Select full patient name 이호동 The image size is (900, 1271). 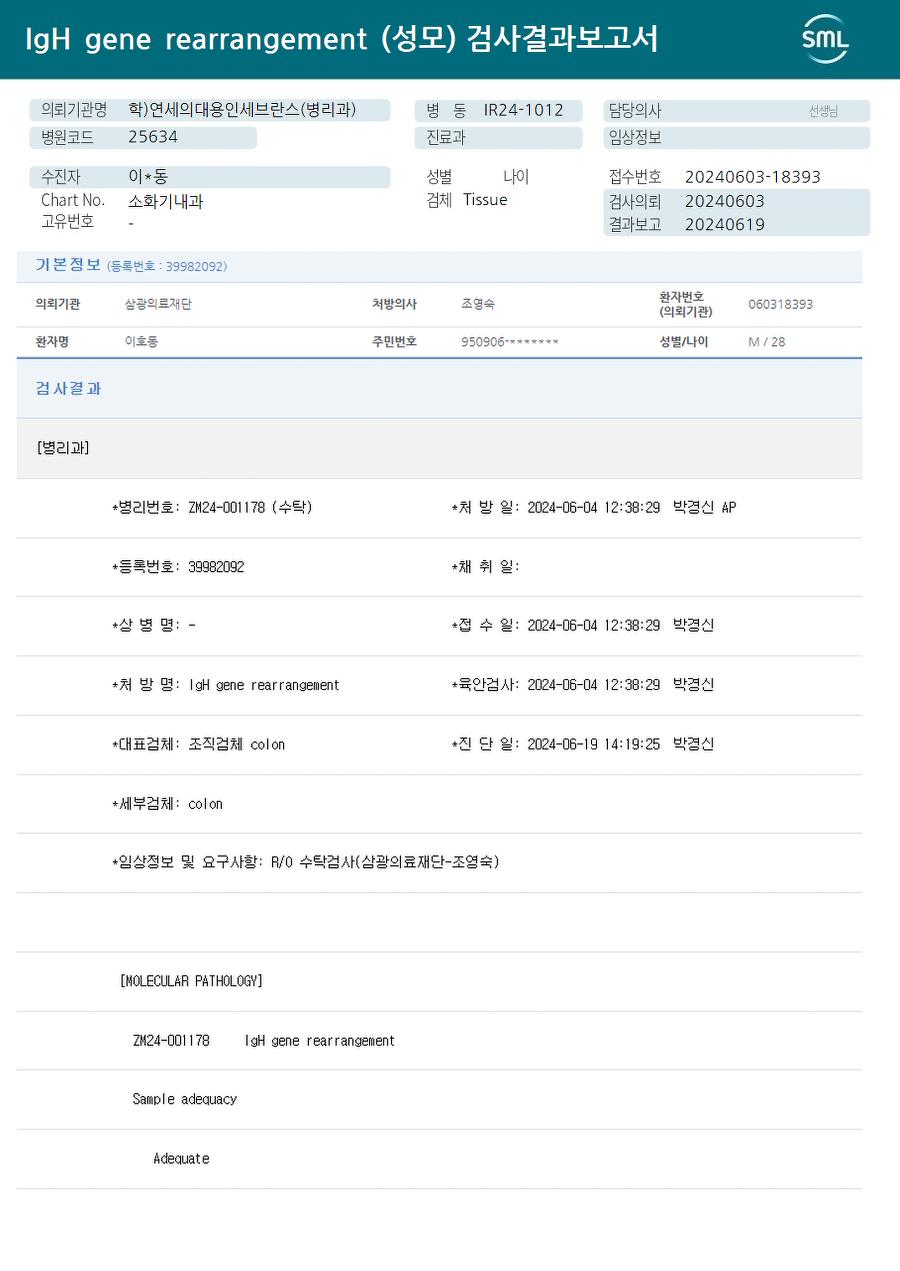(141, 342)
